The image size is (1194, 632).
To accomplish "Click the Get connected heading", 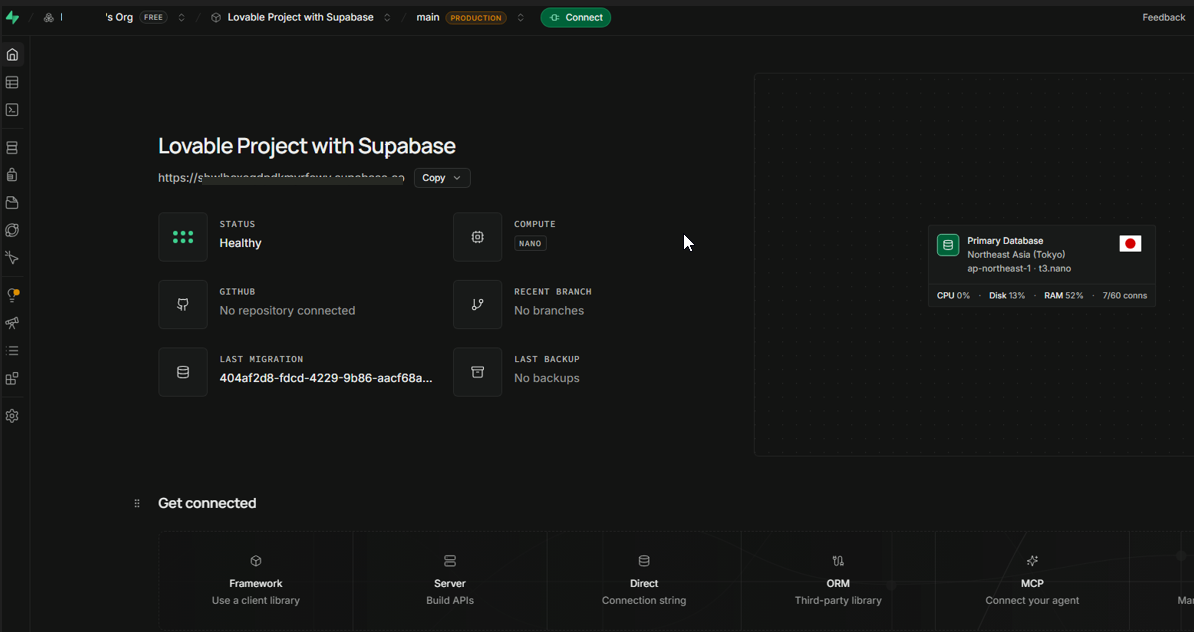I will (207, 503).
